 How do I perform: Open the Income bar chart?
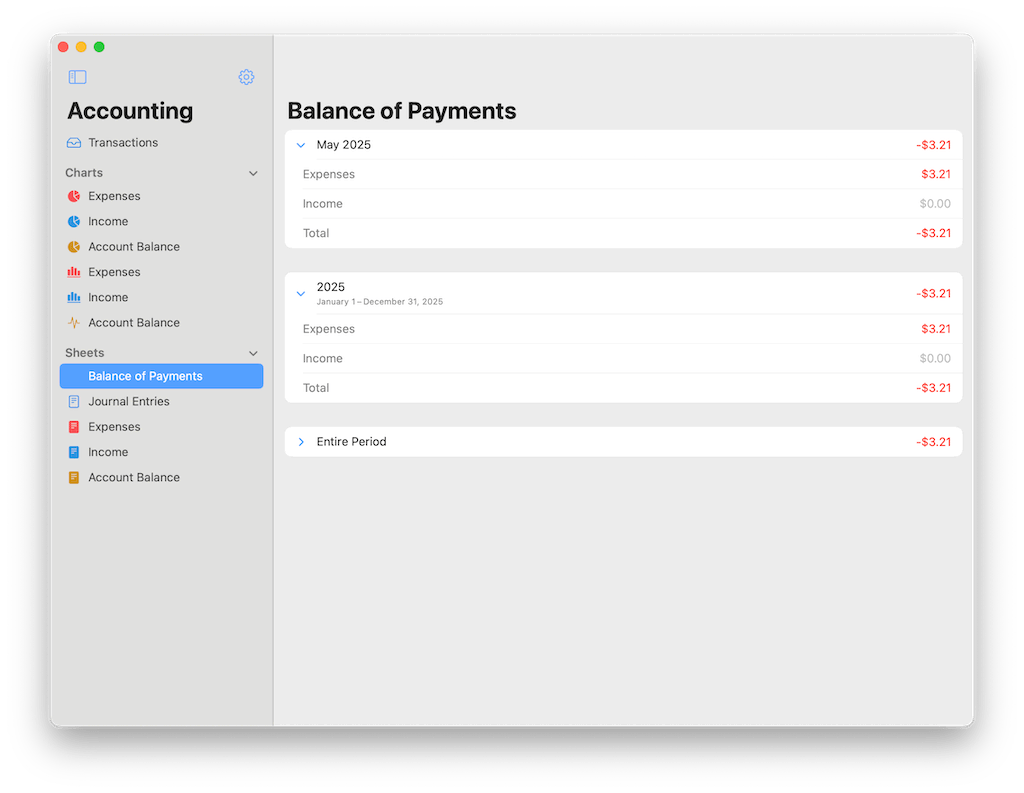coord(74,298)
